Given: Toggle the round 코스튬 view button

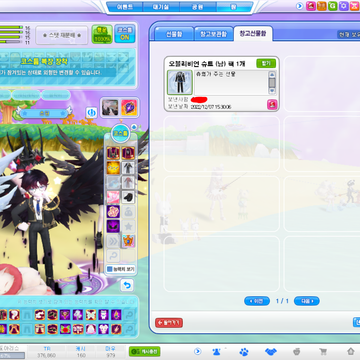Looking at the screenshot, I should coord(121,133).
